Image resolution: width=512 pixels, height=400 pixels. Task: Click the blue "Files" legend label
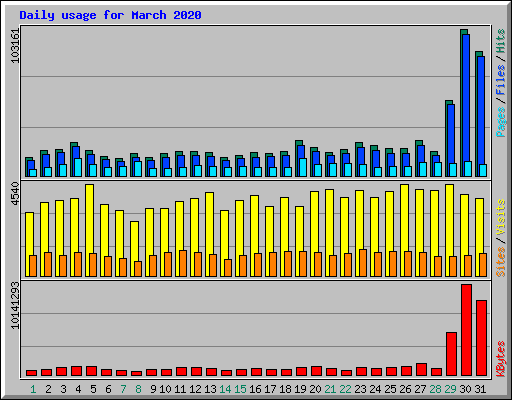tap(500, 80)
